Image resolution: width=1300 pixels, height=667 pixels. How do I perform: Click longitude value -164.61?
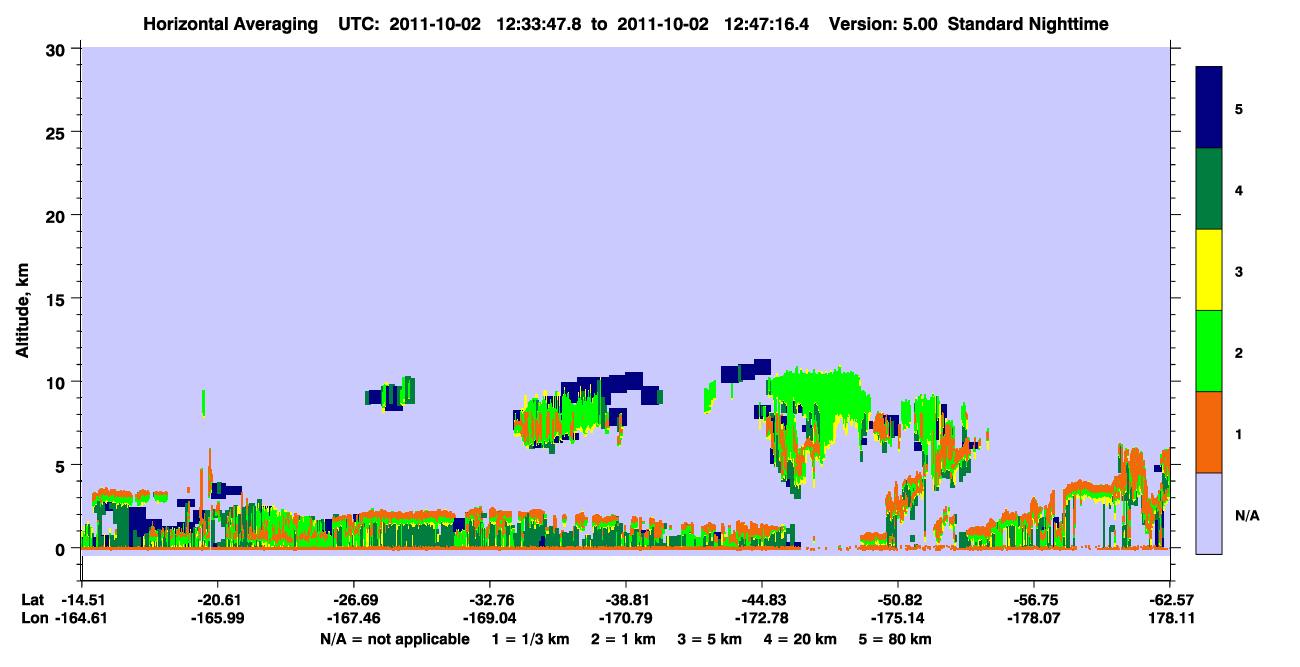[81, 619]
